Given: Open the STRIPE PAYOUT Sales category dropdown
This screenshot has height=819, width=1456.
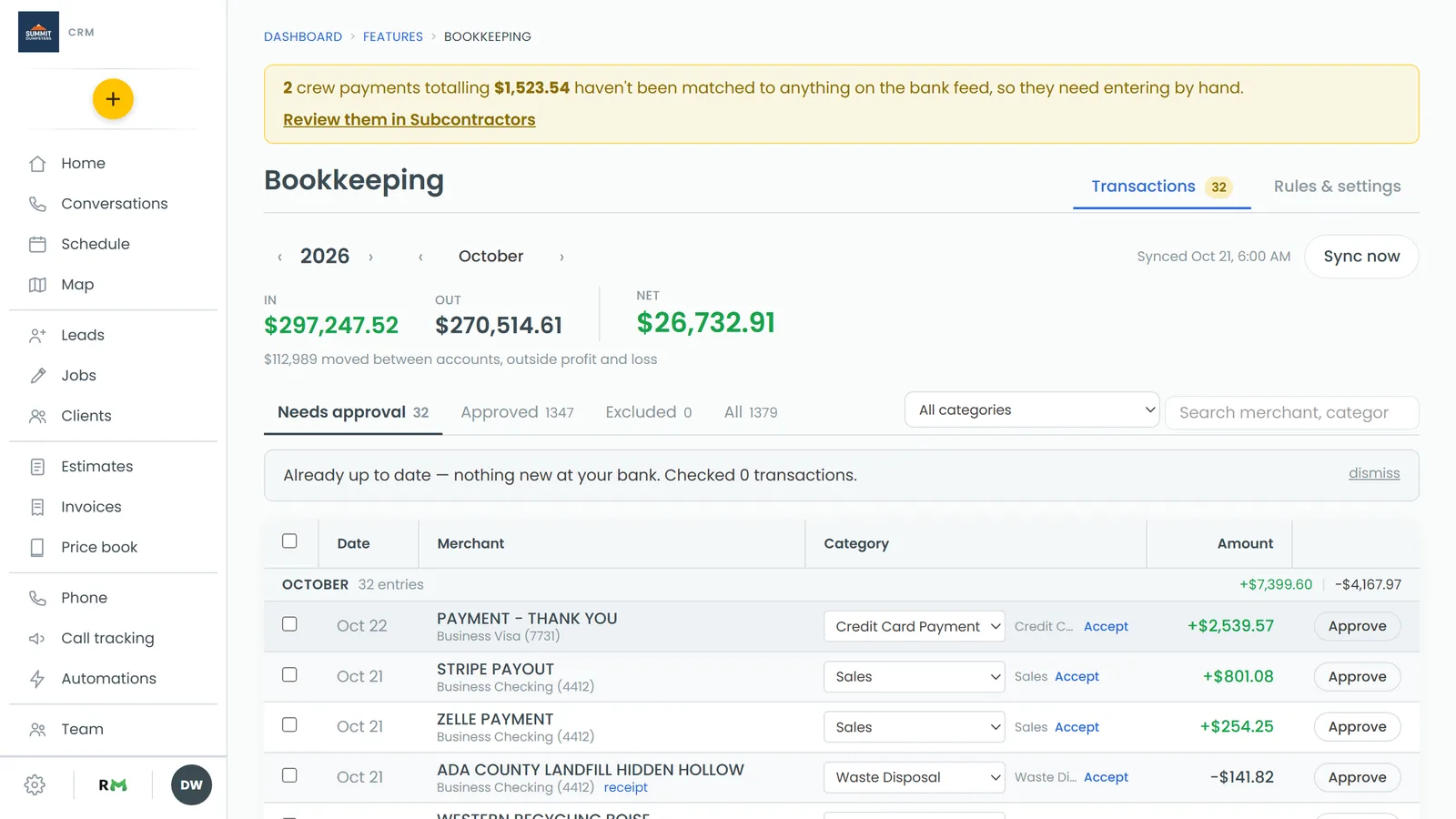Looking at the screenshot, I should click(915, 677).
